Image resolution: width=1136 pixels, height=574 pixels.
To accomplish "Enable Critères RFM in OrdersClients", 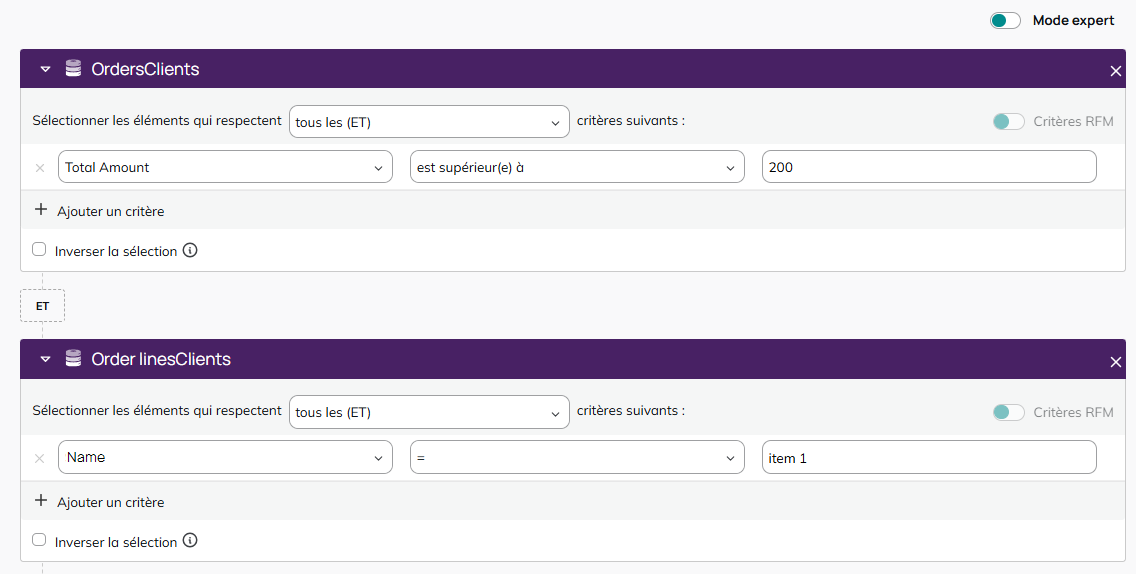I will [x=1008, y=122].
